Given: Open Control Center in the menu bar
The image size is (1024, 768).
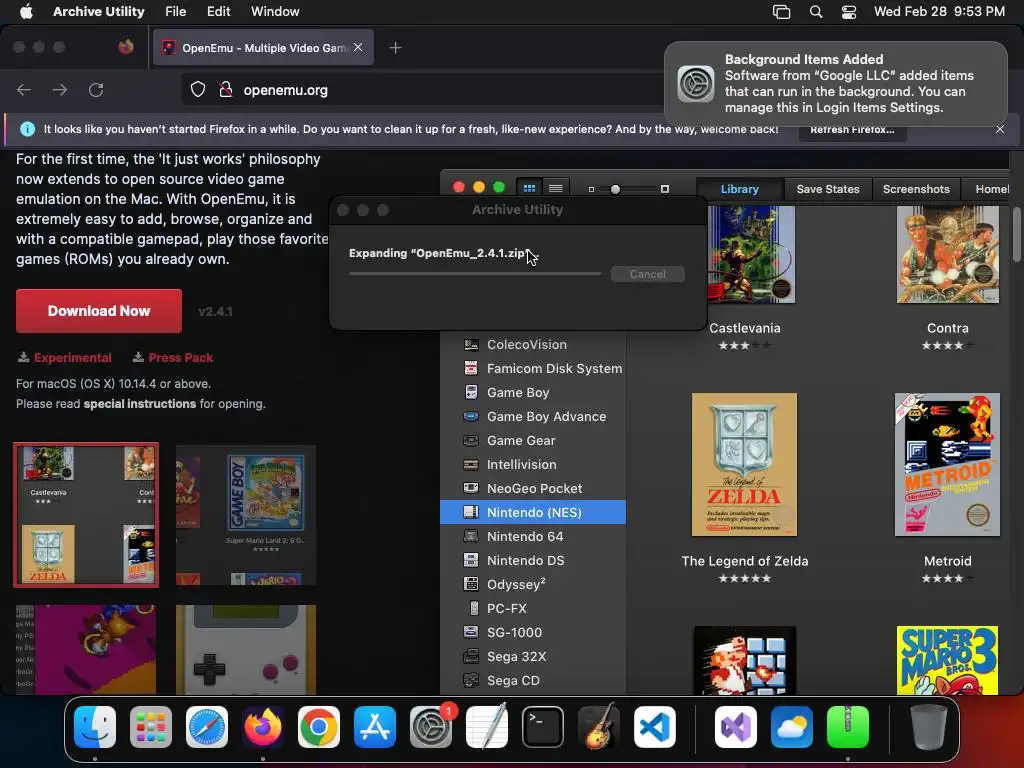Looking at the screenshot, I should [849, 12].
